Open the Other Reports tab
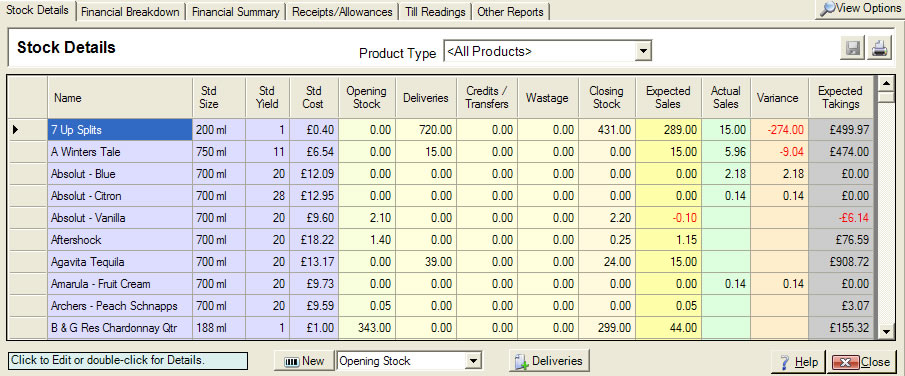 pyautogui.click(x=510, y=12)
